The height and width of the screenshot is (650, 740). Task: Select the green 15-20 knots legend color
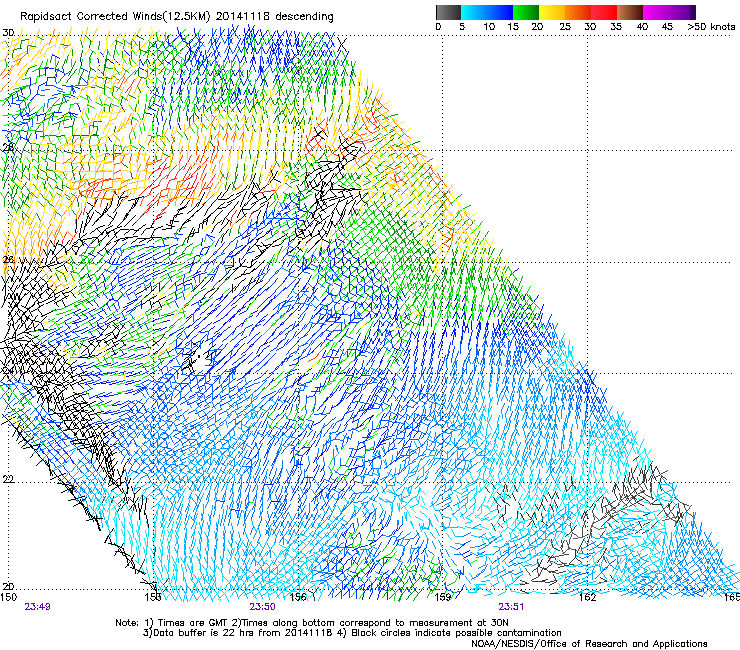(526, 12)
